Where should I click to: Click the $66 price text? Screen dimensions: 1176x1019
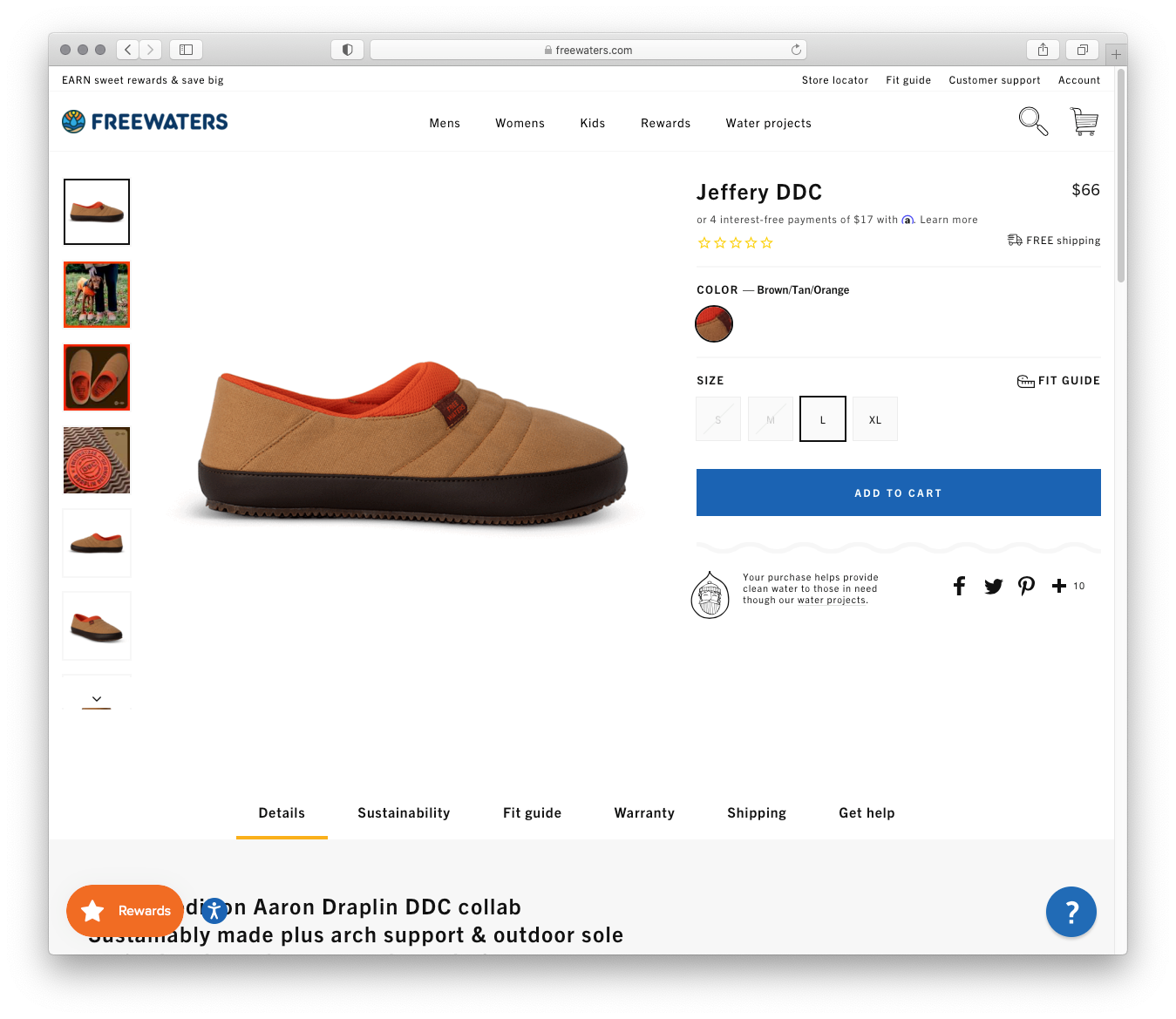pos(1085,190)
